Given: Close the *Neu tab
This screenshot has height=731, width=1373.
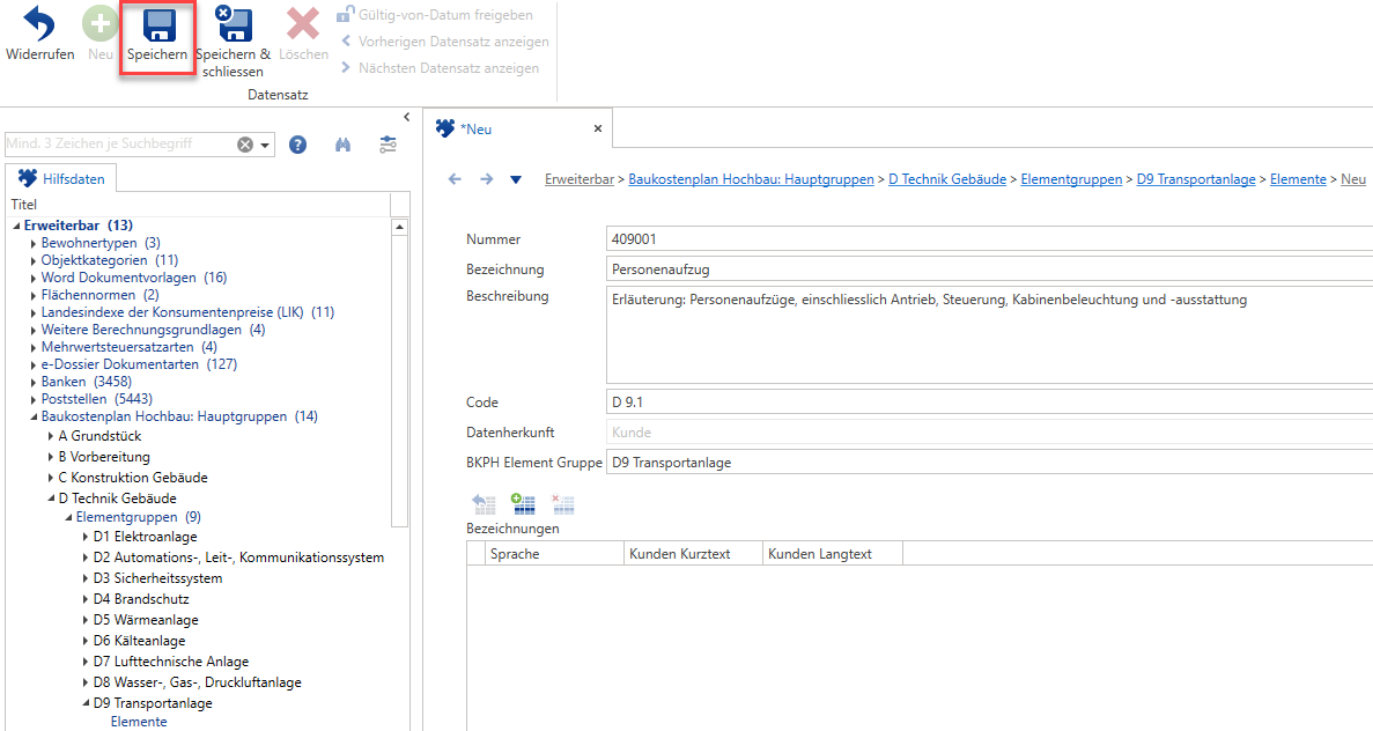Looking at the screenshot, I should 598,129.
